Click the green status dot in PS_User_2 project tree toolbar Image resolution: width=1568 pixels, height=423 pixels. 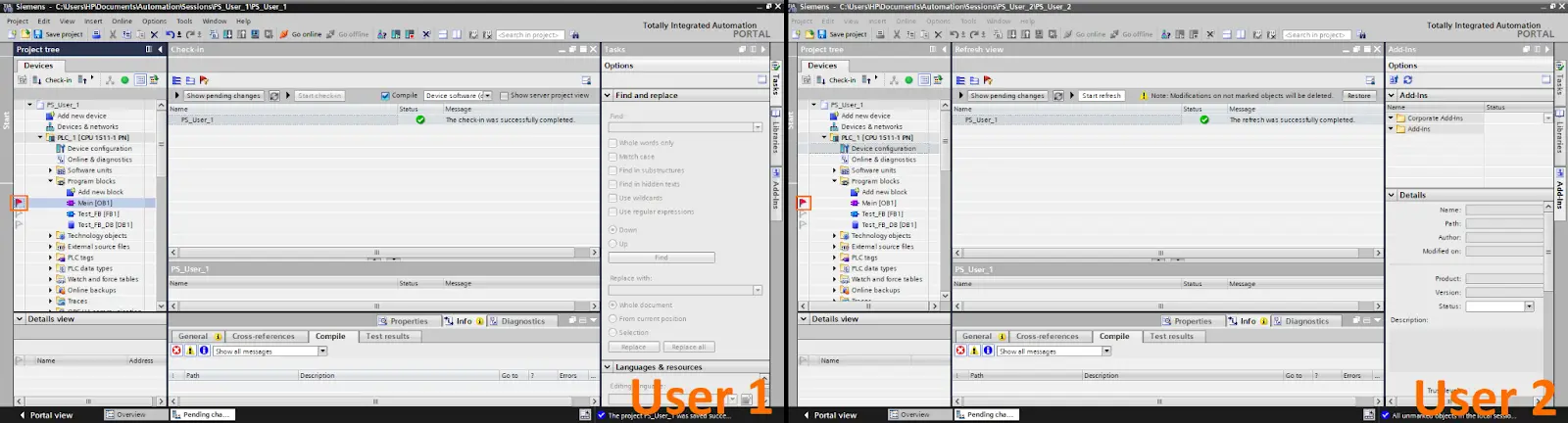[908, 80]
